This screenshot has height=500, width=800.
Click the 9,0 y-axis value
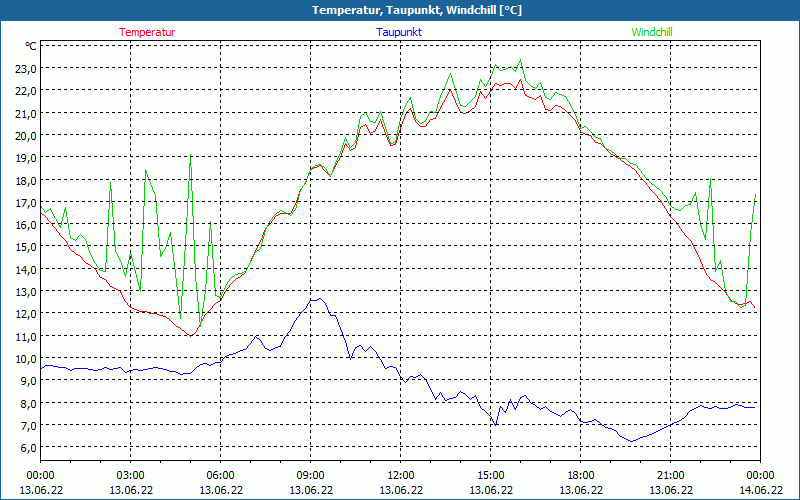point(28,381)
